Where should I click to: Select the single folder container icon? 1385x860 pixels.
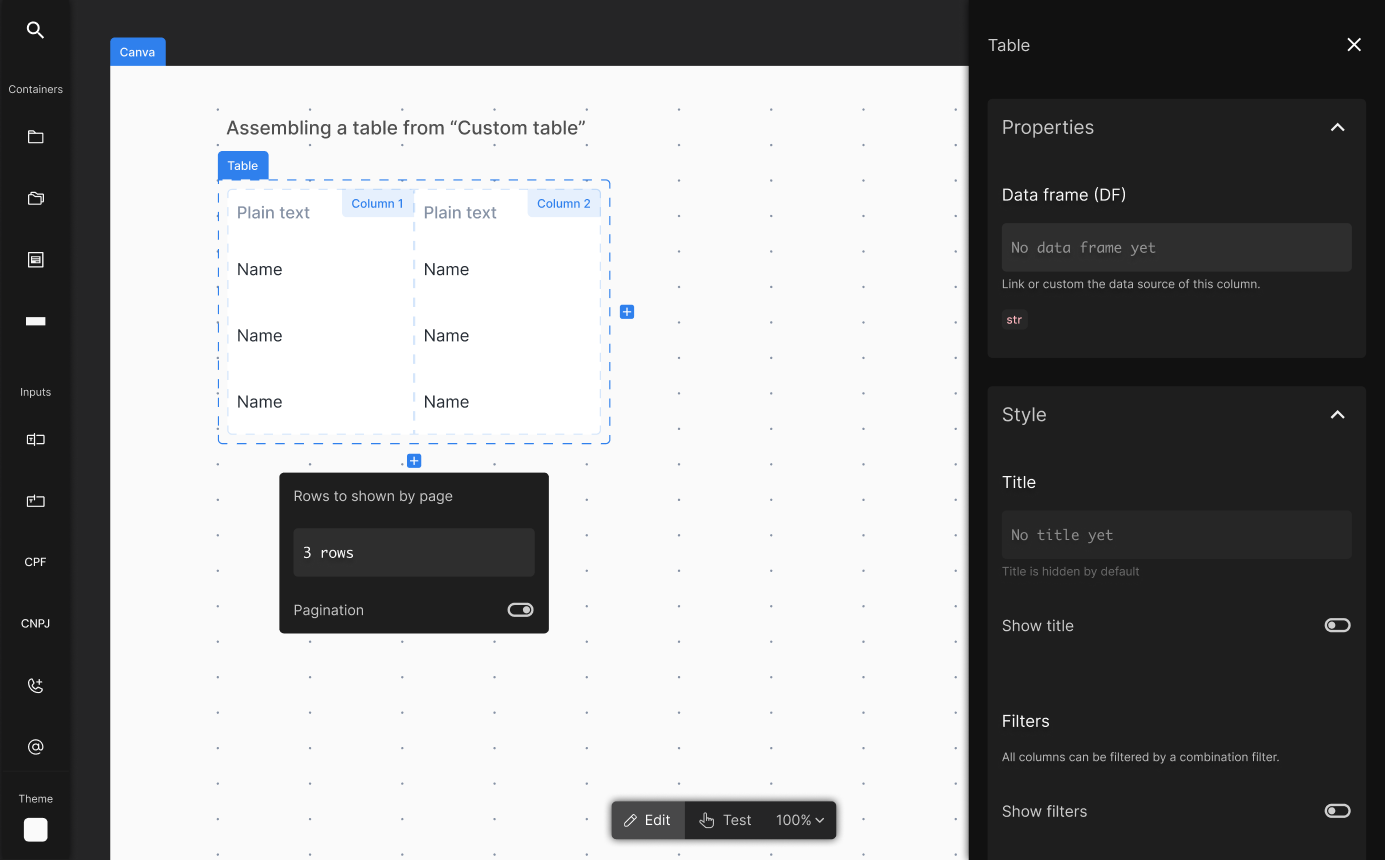[35, 137]
